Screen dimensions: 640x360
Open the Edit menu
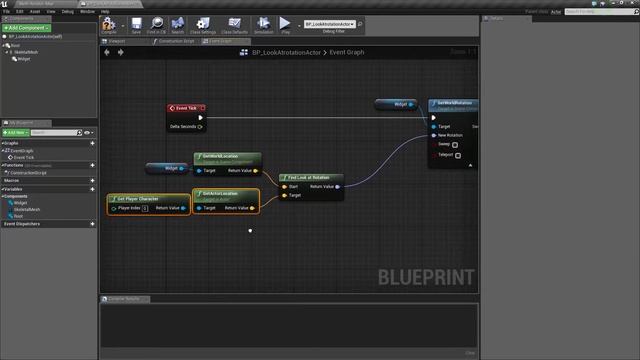pyautogui.click(x=20, y=11)
